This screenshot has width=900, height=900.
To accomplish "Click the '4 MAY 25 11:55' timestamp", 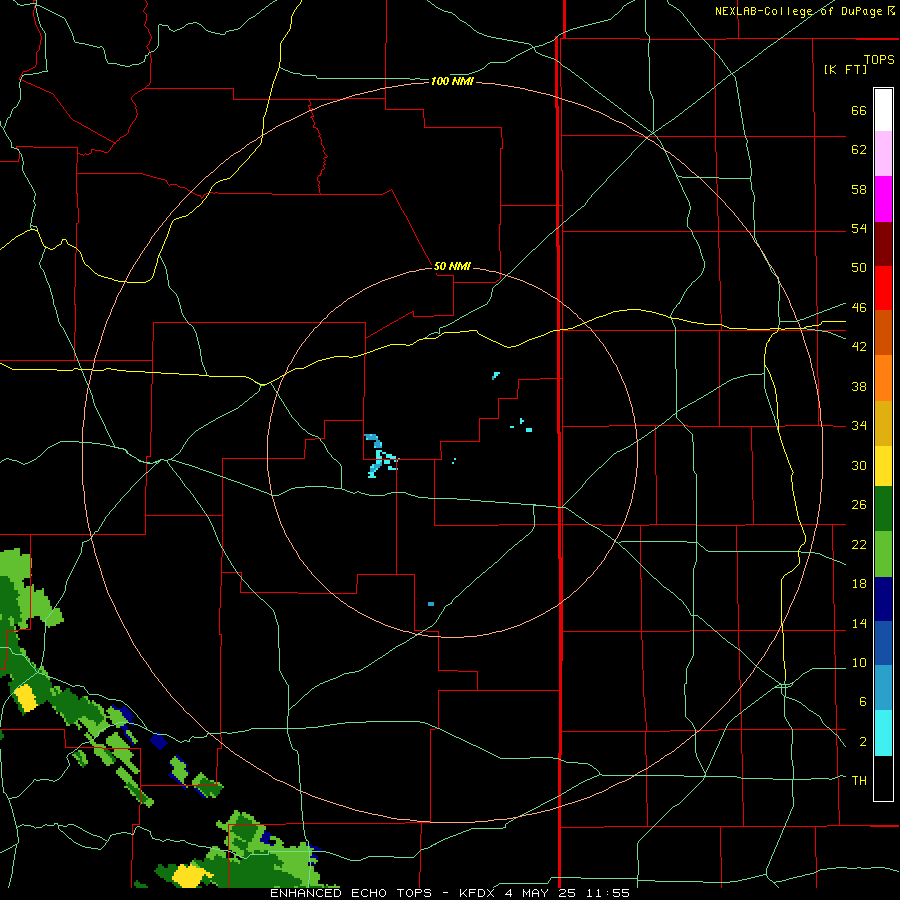I will click(x=567, y=893).
